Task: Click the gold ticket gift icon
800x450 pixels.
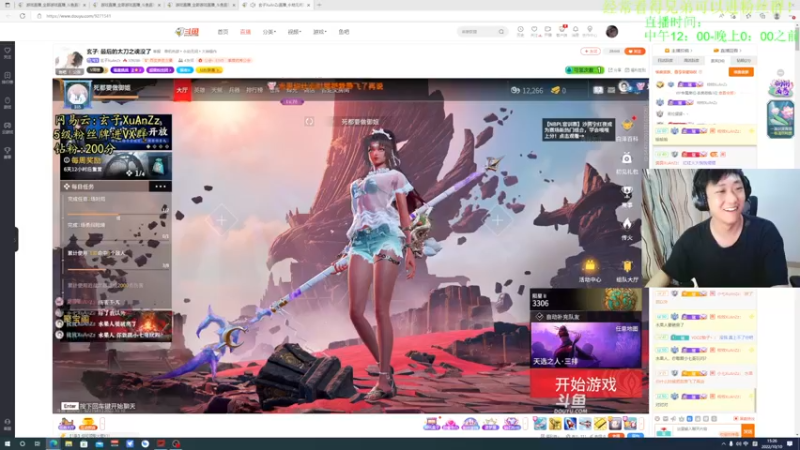Action: coord(600,423)
